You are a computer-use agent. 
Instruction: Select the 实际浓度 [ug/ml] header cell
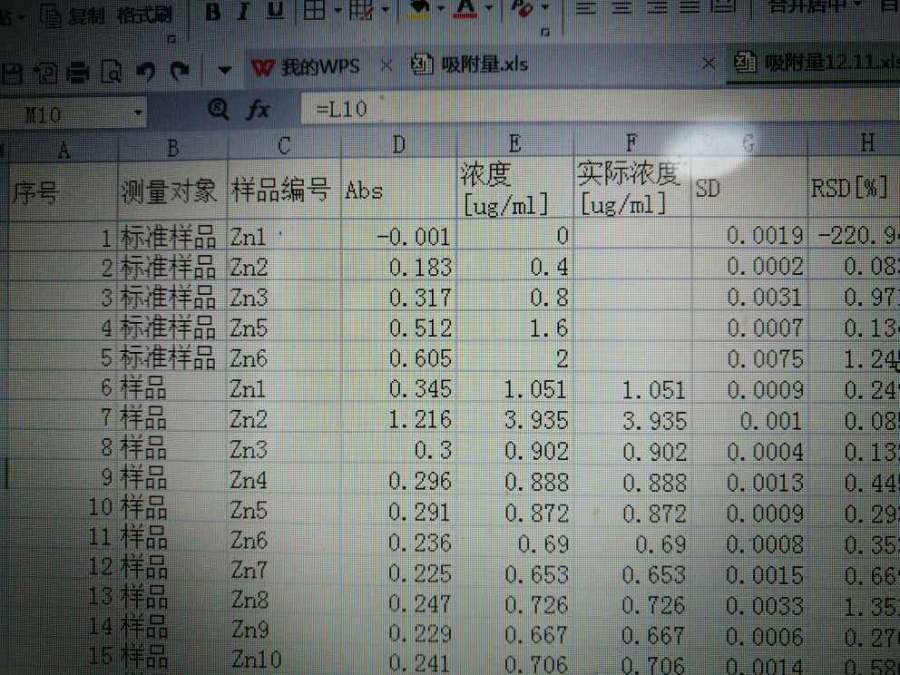633,188
